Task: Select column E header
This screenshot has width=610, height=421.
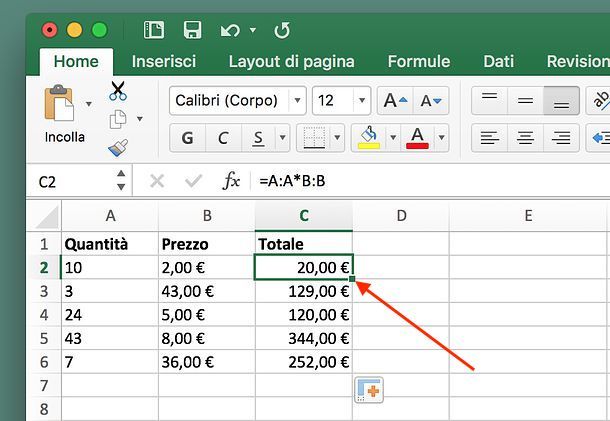Action: tap(528, 216)
